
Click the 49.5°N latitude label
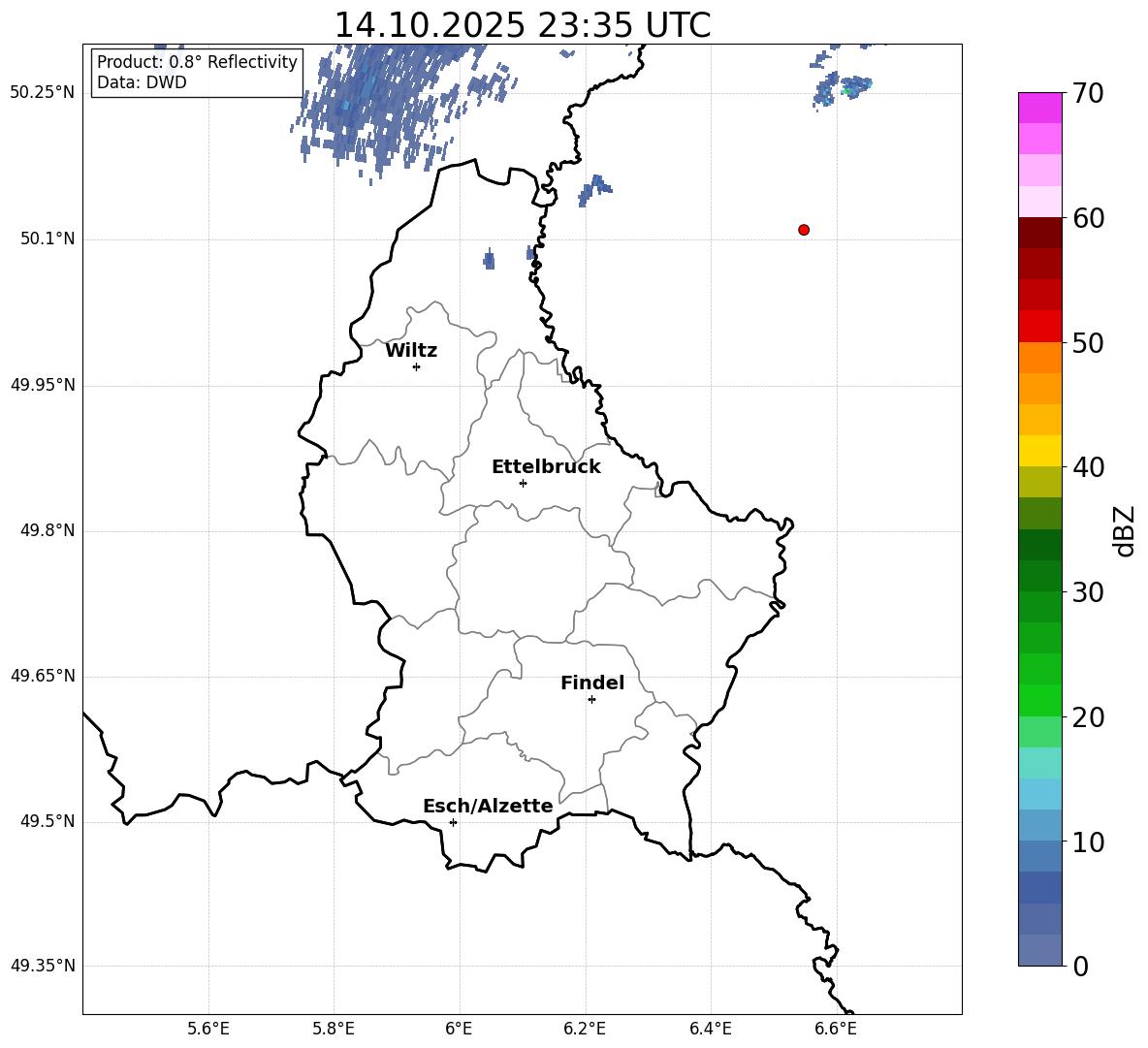[48, 821]
